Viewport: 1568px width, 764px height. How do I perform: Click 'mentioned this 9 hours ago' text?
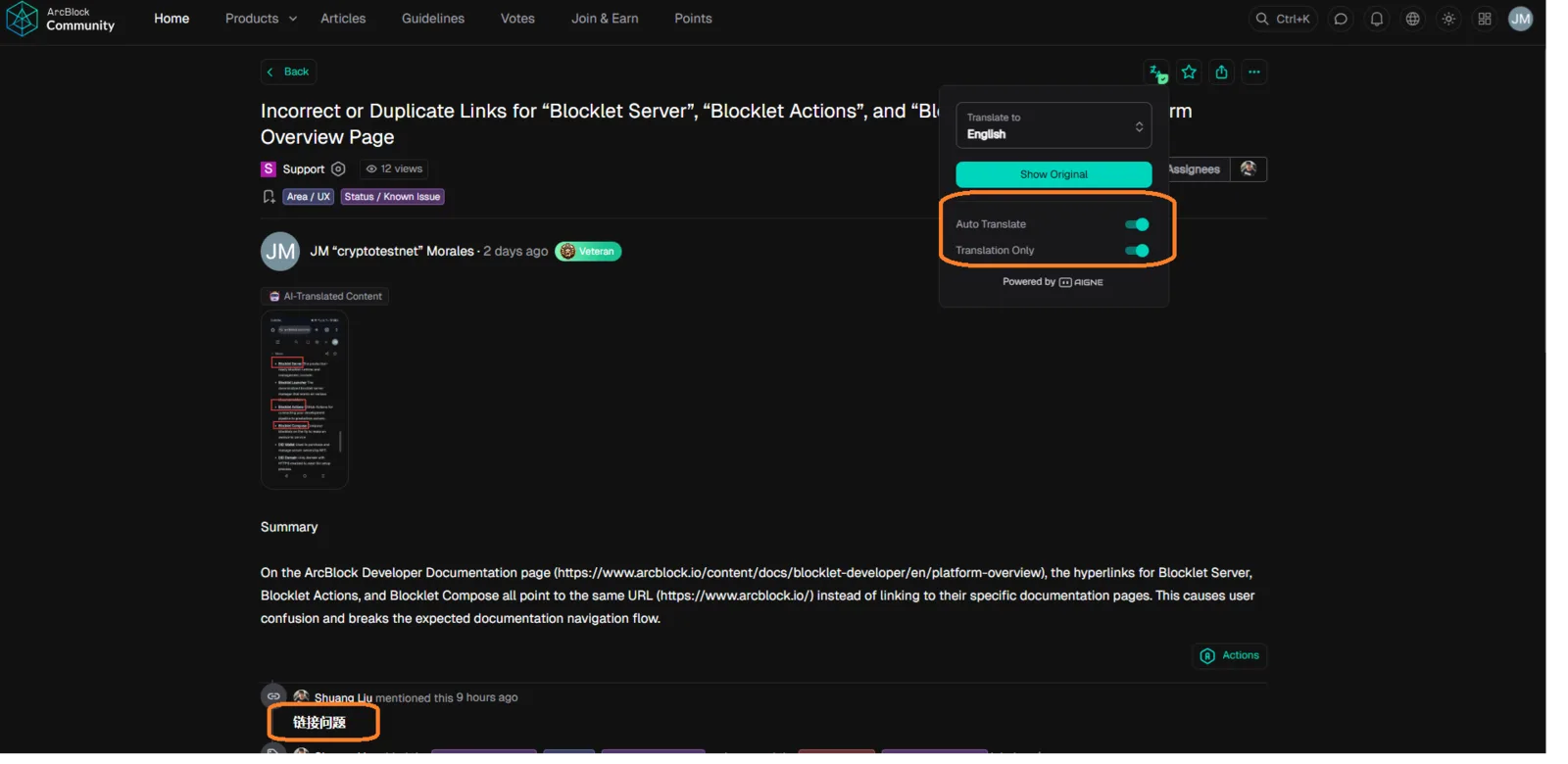pyautogui.click(x=447, y=698)
